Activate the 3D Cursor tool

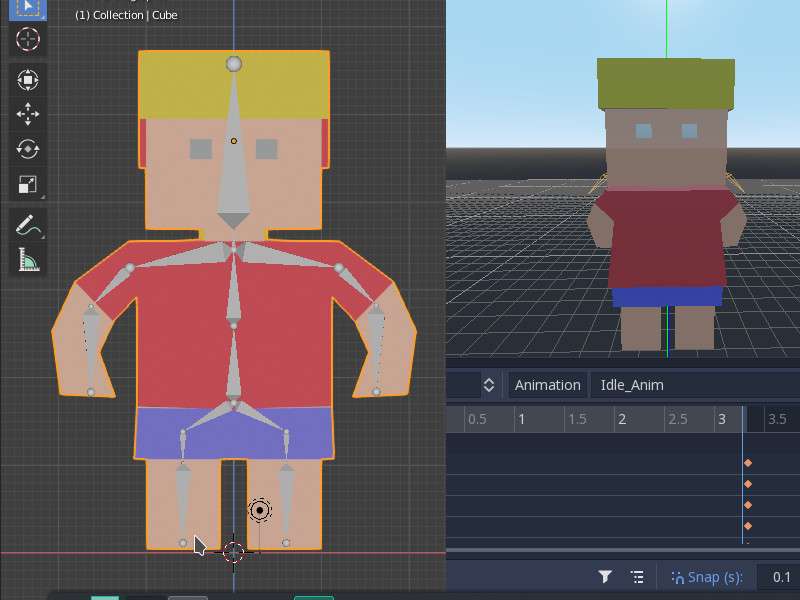point(28,39)
